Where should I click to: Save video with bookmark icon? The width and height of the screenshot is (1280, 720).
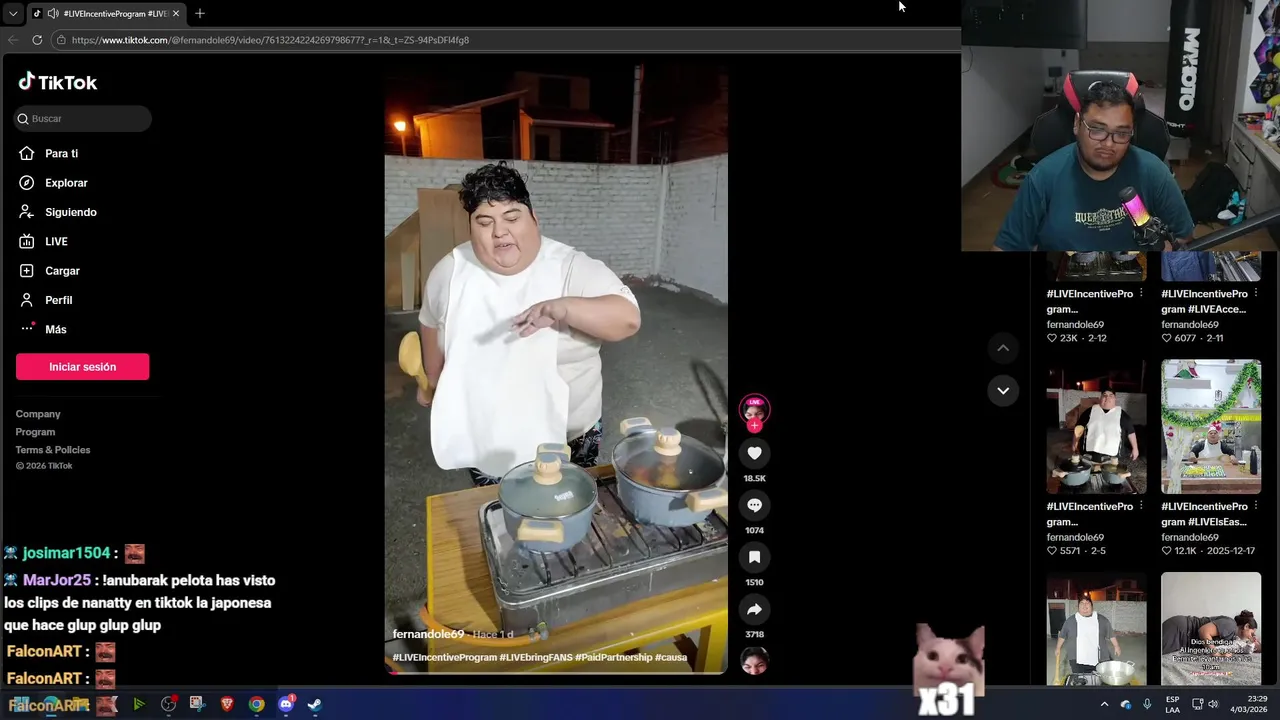coord(754,557)
